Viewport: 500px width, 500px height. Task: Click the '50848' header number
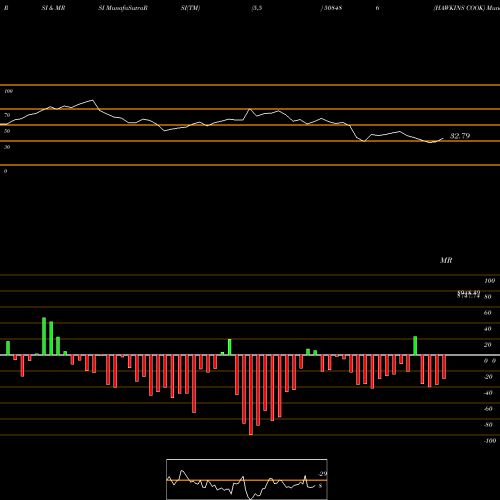coord(333,8)
